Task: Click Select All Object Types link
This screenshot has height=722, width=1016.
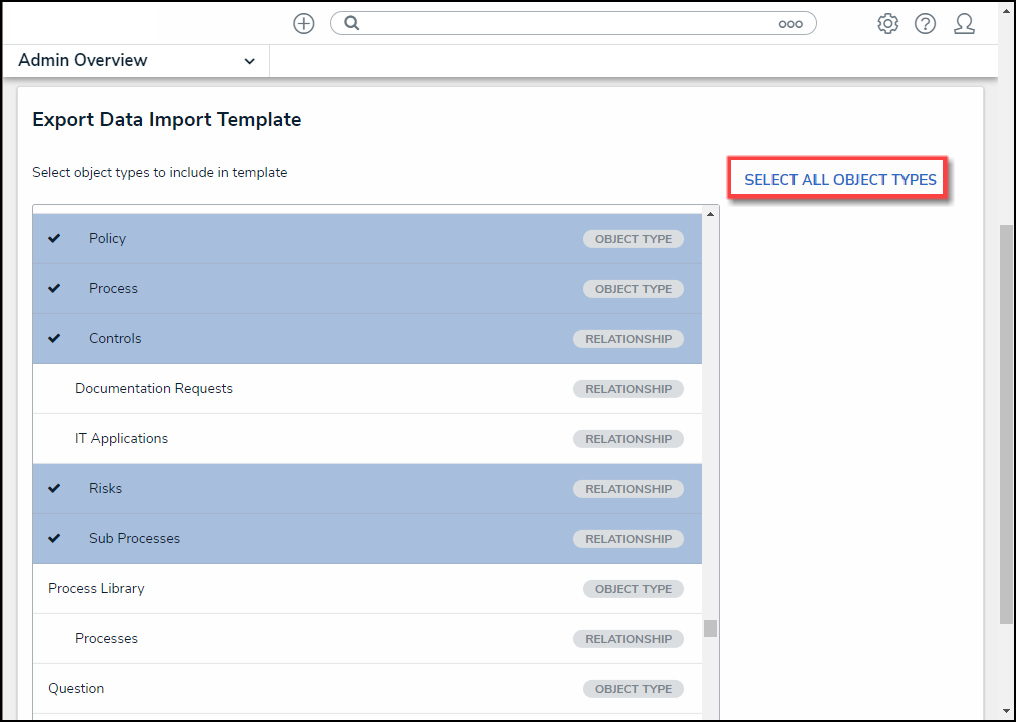Action: click(x=840, y=180)
